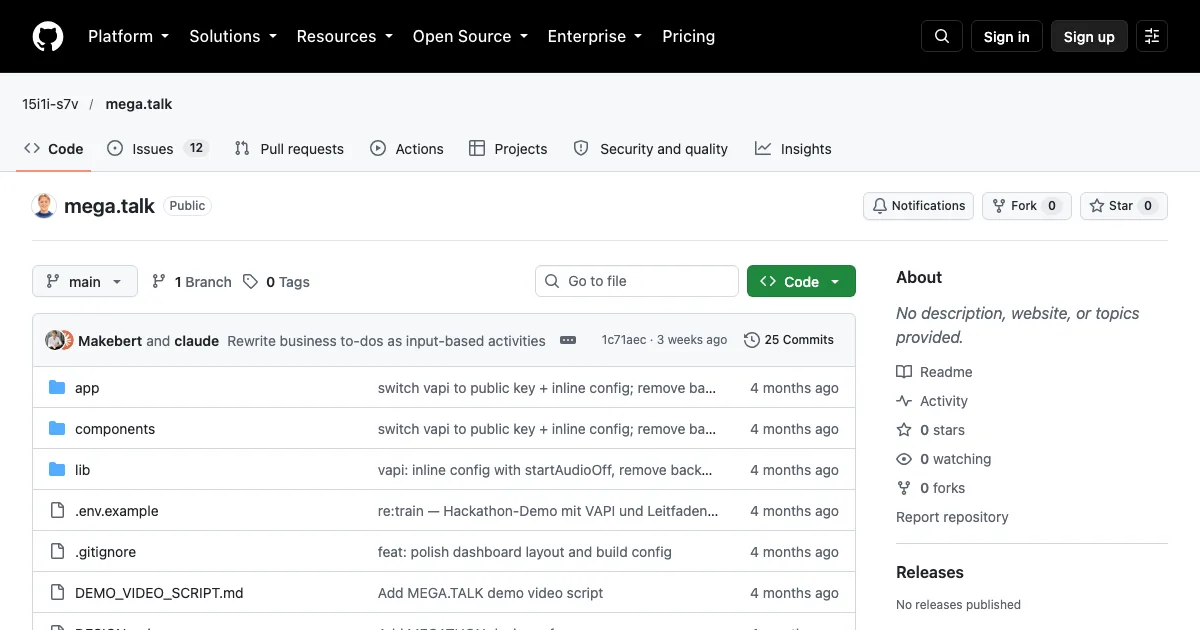The image size is (1200, 630).
Task: Expand the Platform menu
Action: pyautogui.click(x=129, y=36)
